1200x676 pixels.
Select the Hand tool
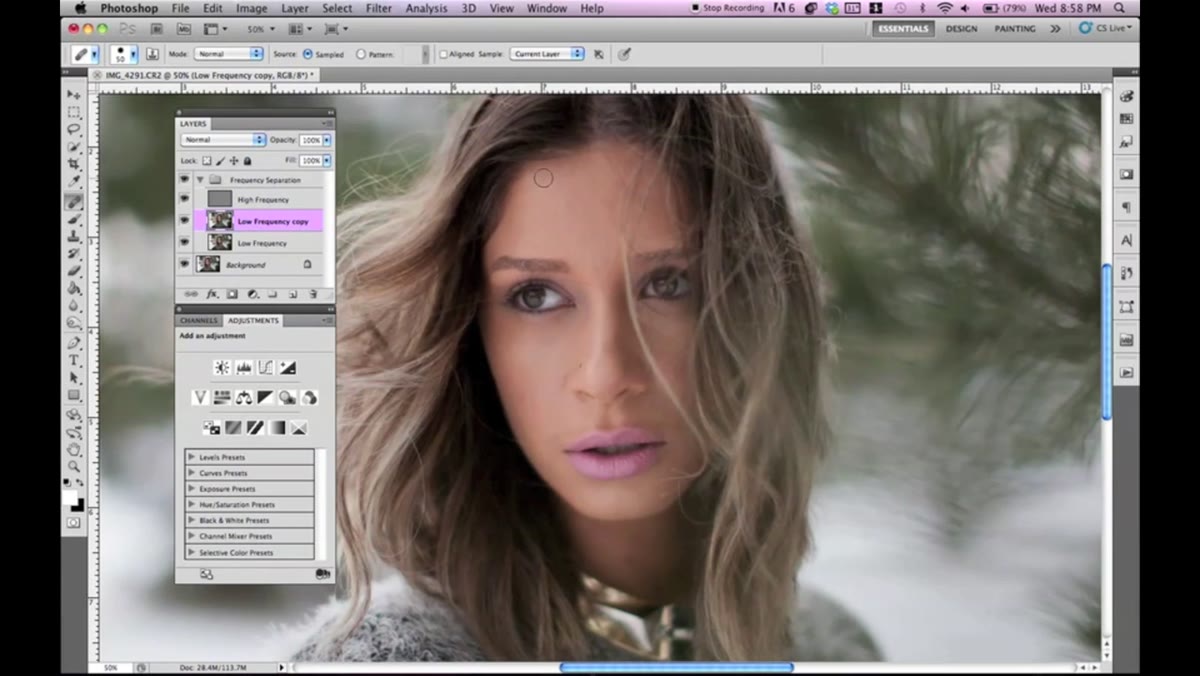[74, 449]
